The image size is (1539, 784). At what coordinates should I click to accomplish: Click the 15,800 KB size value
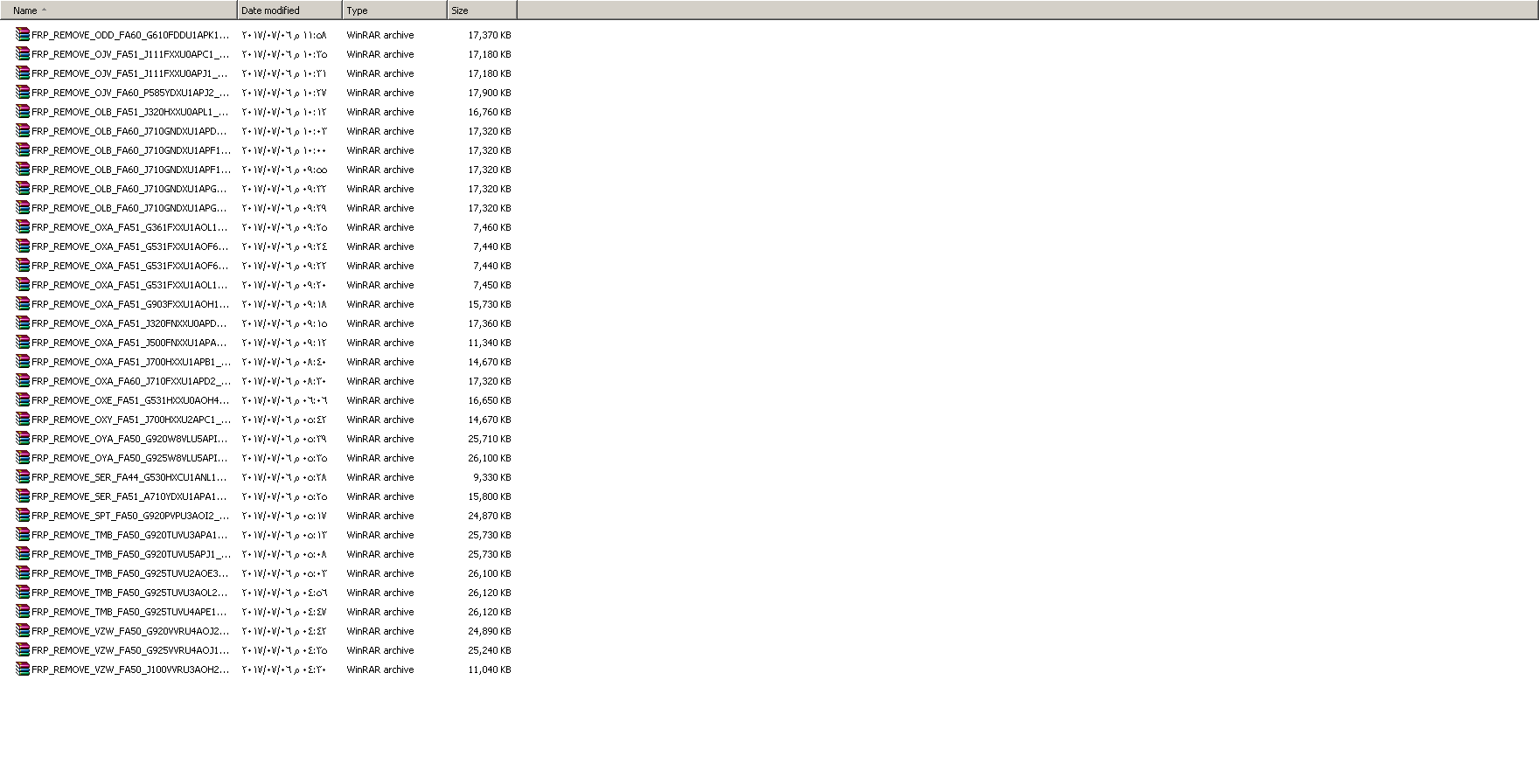pos(490,496)
